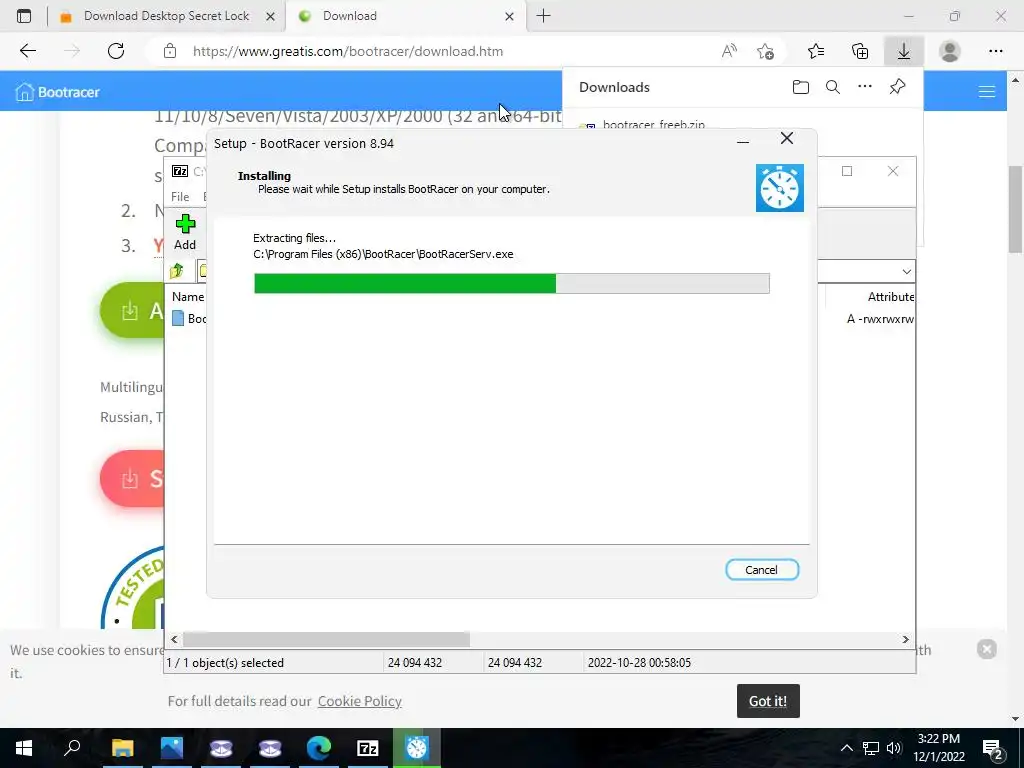Refresh the browser page
Screen dimensions: 1024x768
click(116, 51)
